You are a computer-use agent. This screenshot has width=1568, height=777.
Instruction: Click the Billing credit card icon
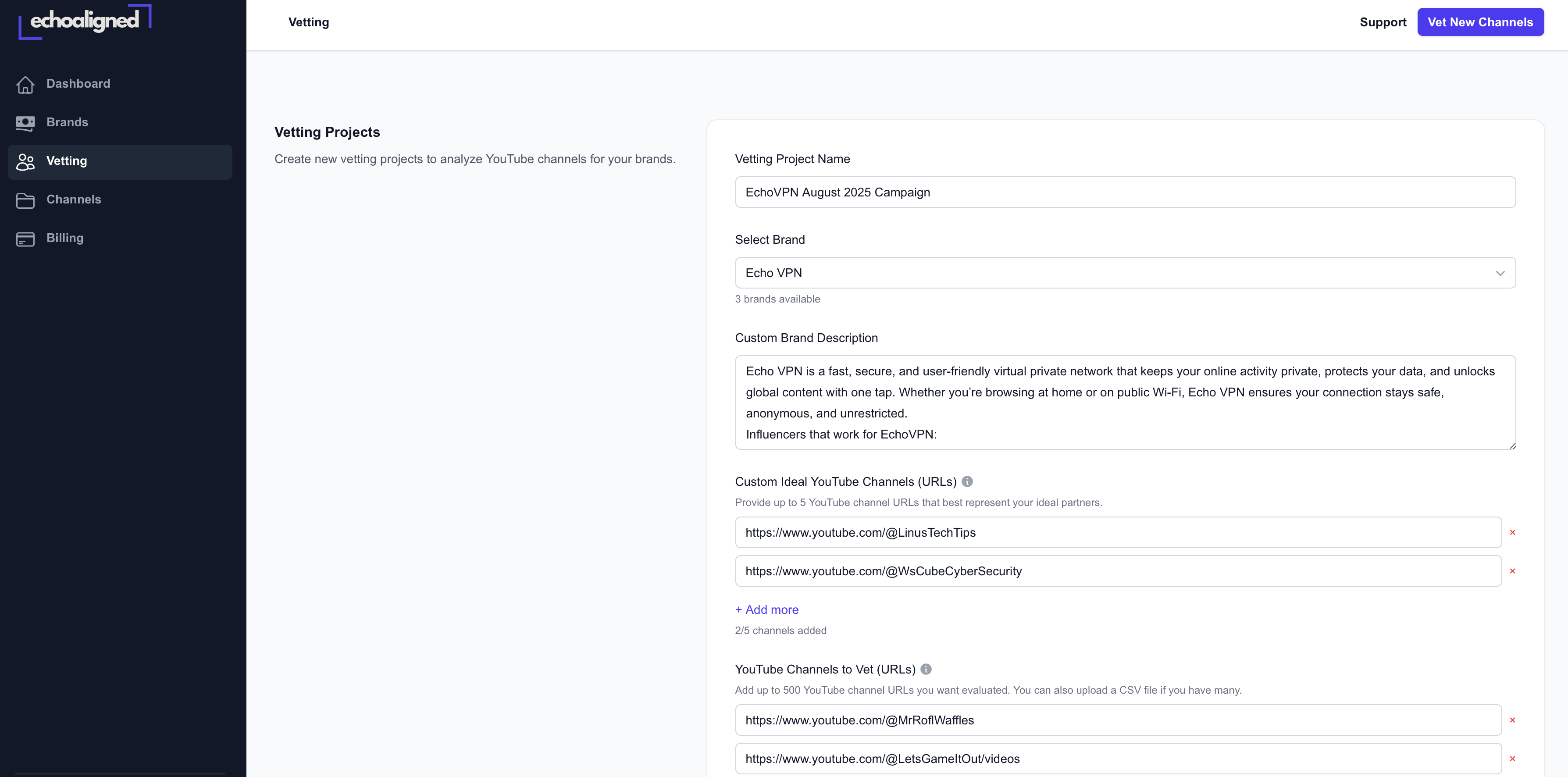tap(25, 239)
